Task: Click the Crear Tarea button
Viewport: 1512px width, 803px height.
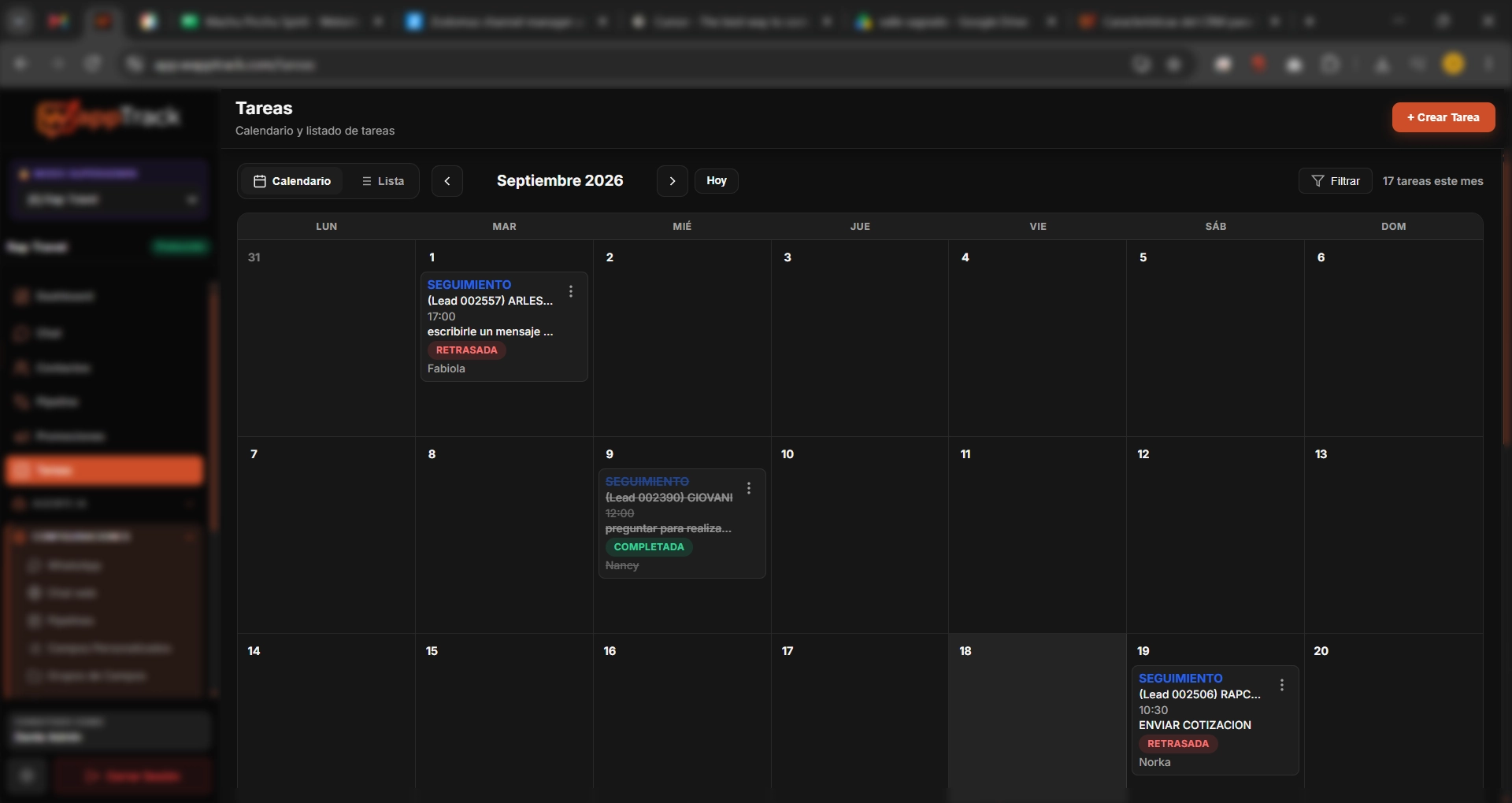Action: click(x=1443, y=117)
